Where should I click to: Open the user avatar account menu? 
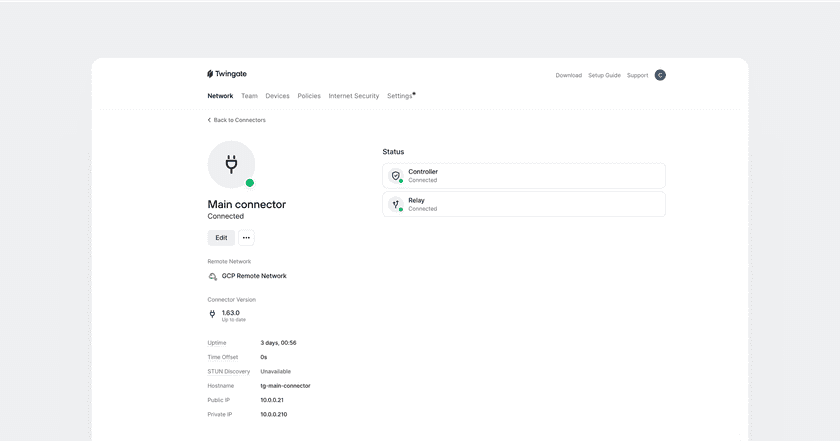tap(660, 75)
